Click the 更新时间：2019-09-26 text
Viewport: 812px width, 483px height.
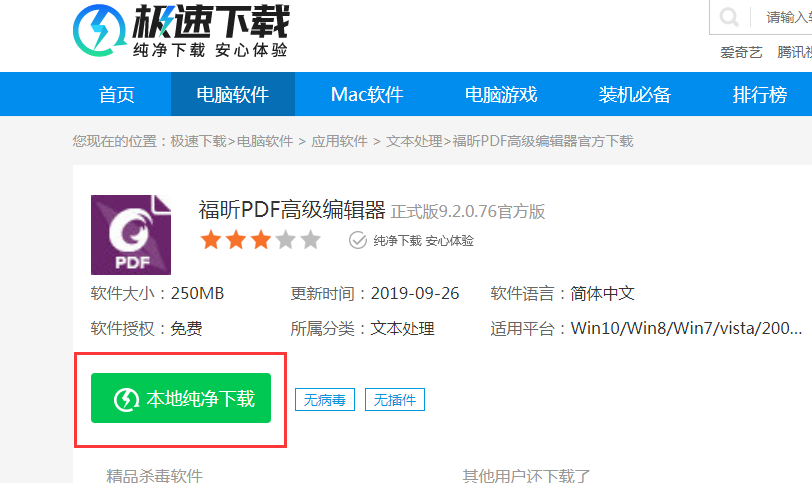point(375,294)
